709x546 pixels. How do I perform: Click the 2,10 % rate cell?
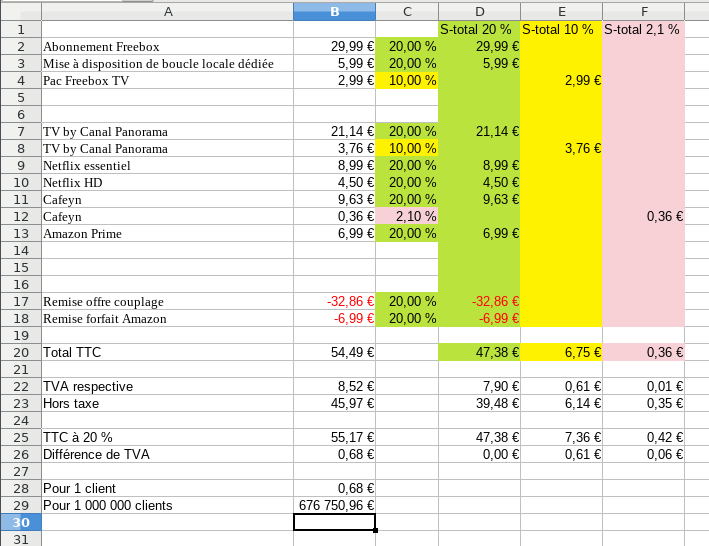(x=407, y=217)
